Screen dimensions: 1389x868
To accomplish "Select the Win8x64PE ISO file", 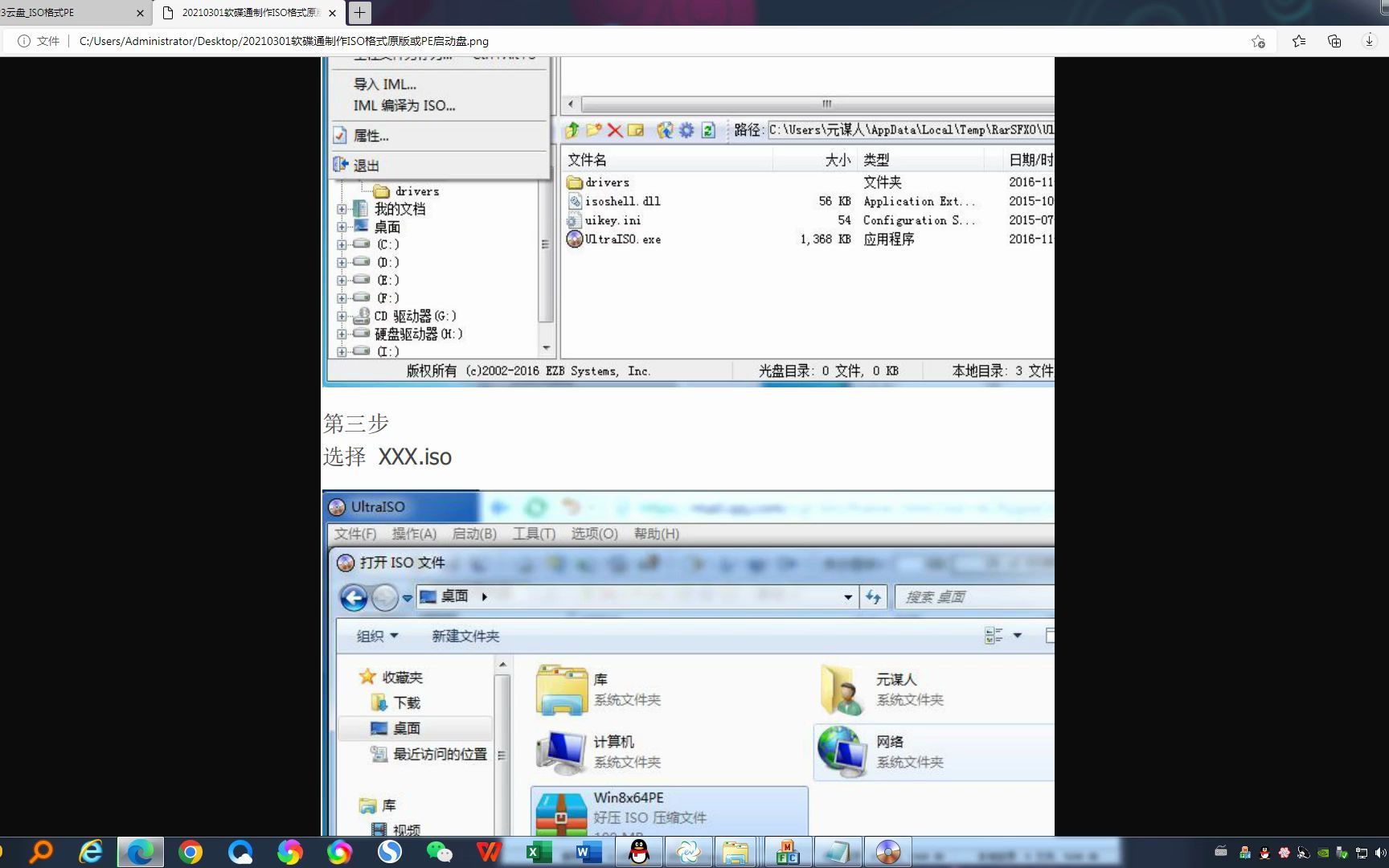I will [x=669, y=812].
